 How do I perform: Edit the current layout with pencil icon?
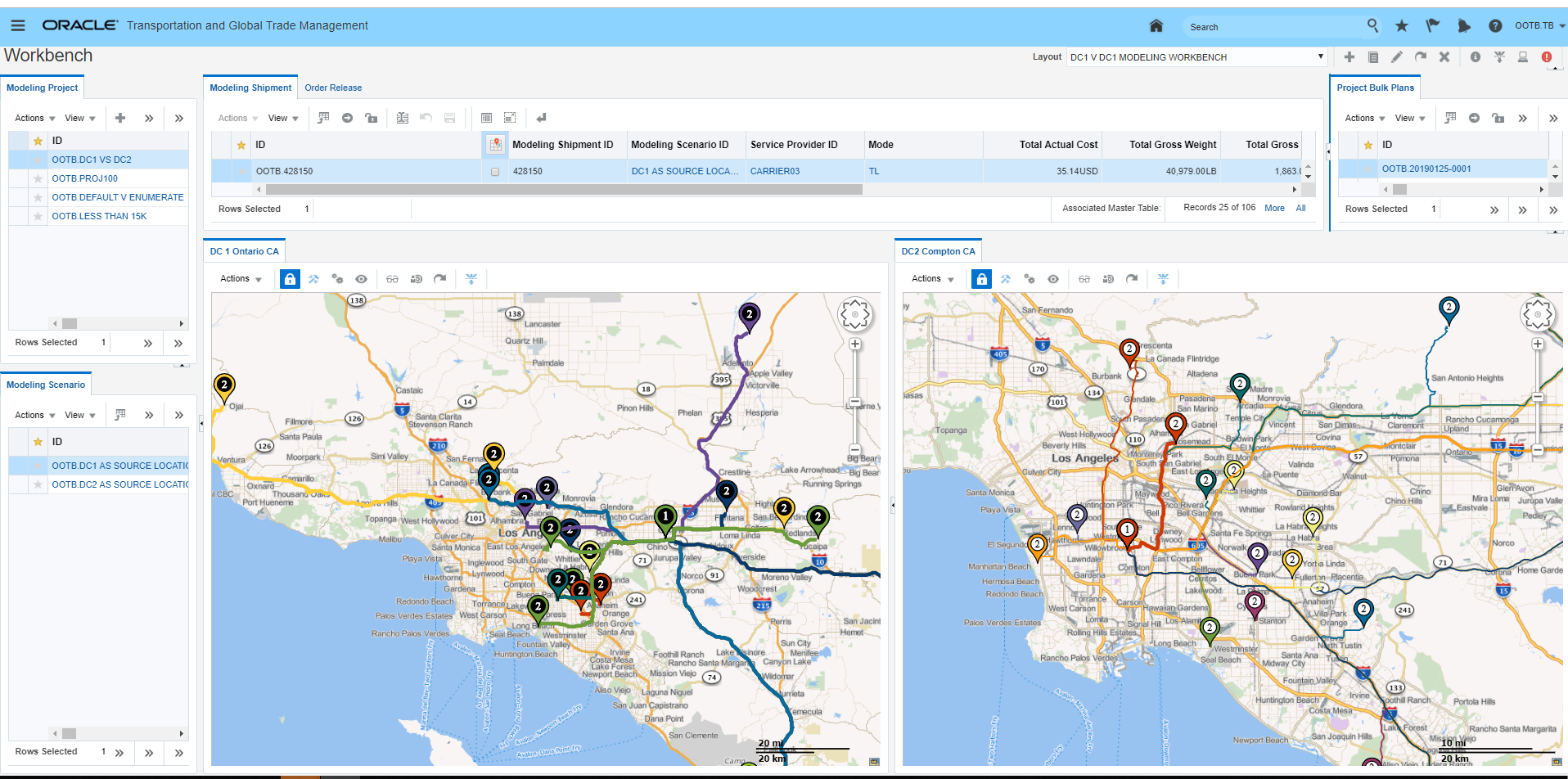tap(1397, 56)
